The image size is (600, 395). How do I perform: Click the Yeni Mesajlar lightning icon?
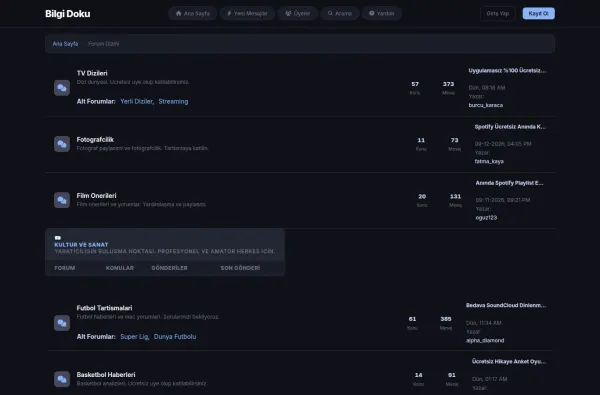229,13
